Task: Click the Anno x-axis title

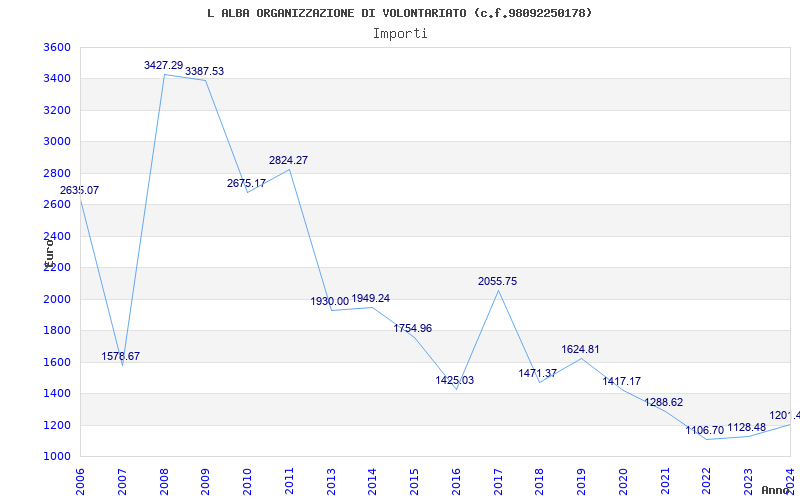Action: coord(776,490)
